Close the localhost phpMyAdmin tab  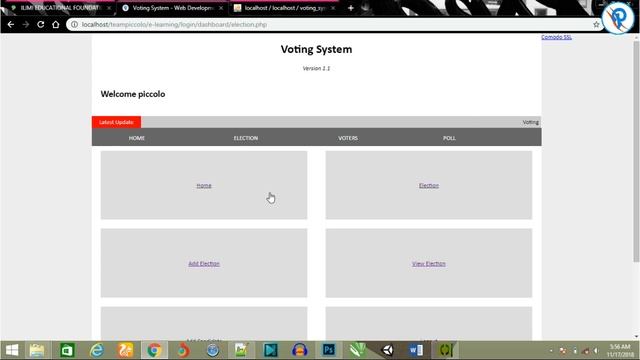click(x=333, y=8)
